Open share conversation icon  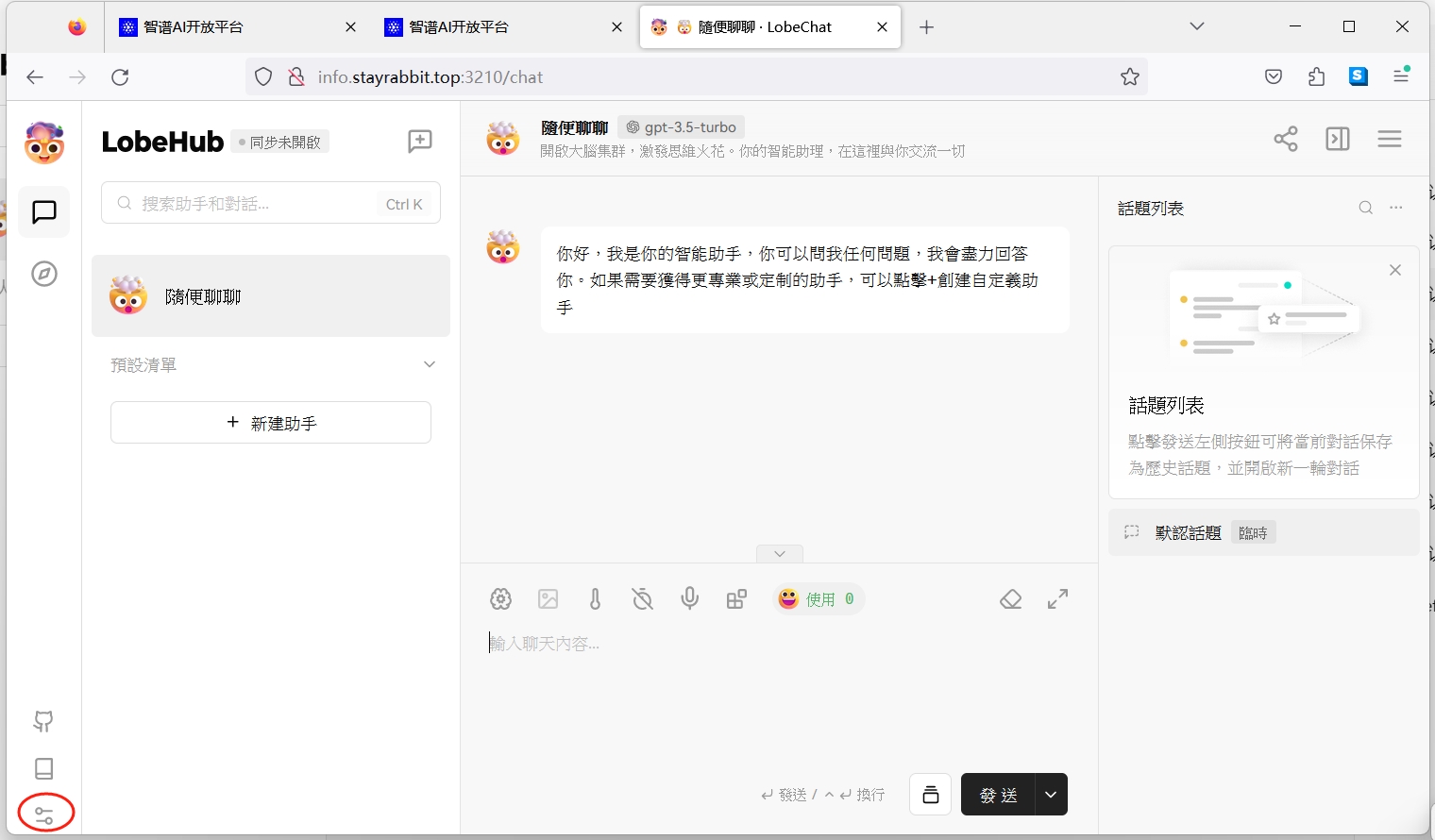point(1286,139)
